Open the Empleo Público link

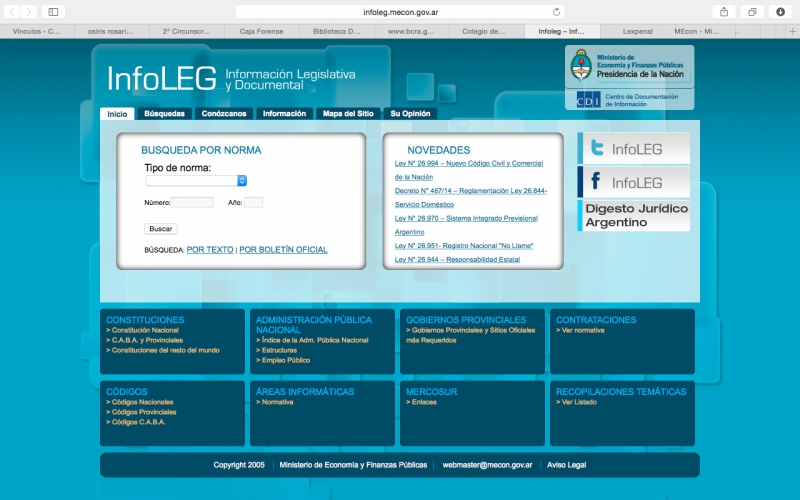point(283,360)
